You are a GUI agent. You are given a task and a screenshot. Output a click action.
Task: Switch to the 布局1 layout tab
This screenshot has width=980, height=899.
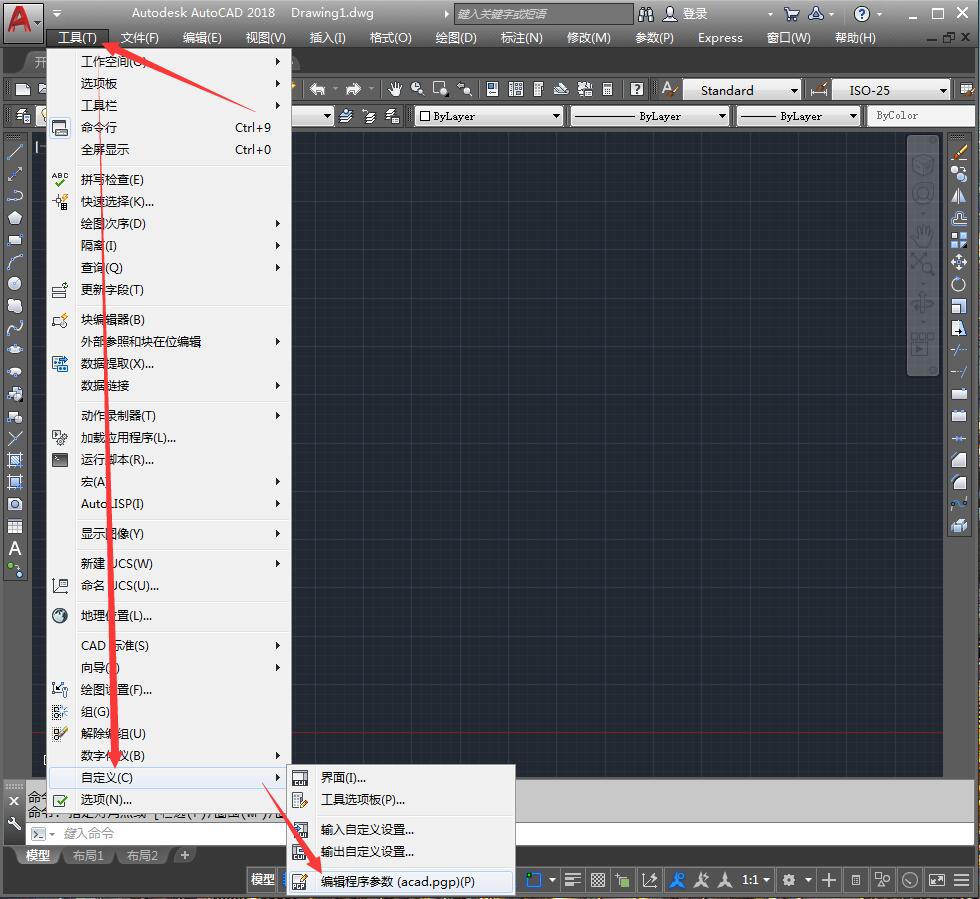pyautogui.click(x=88, y=855)
